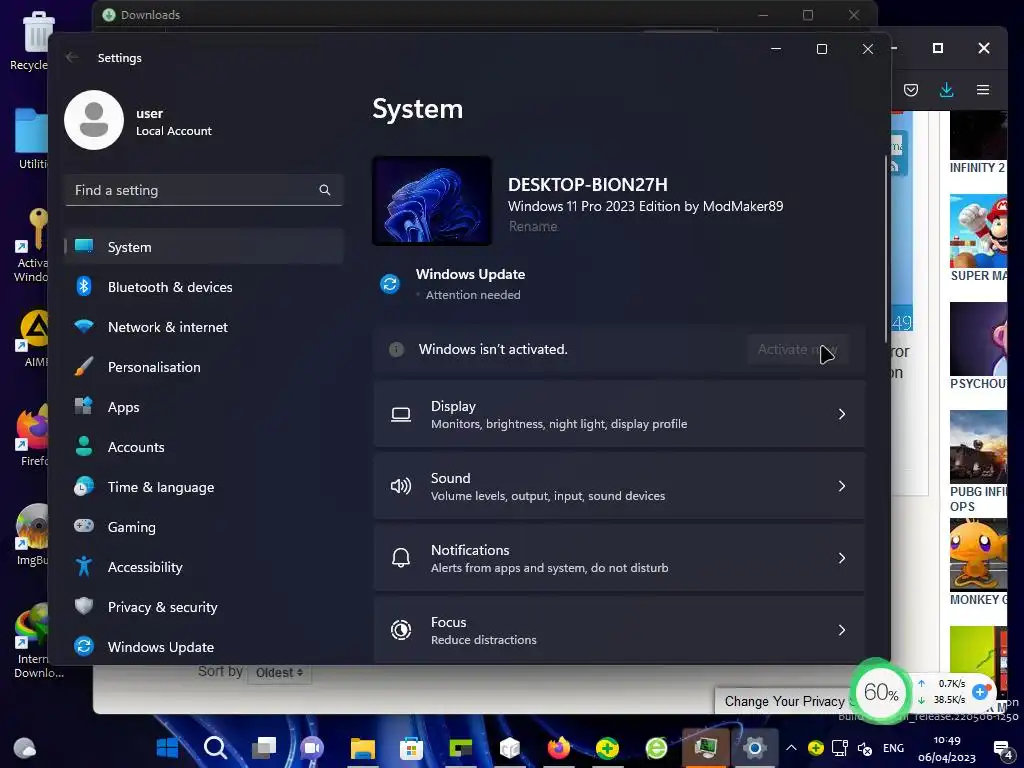Click the Activate now button
1024x768 pixels.
(x=797, y=349)
